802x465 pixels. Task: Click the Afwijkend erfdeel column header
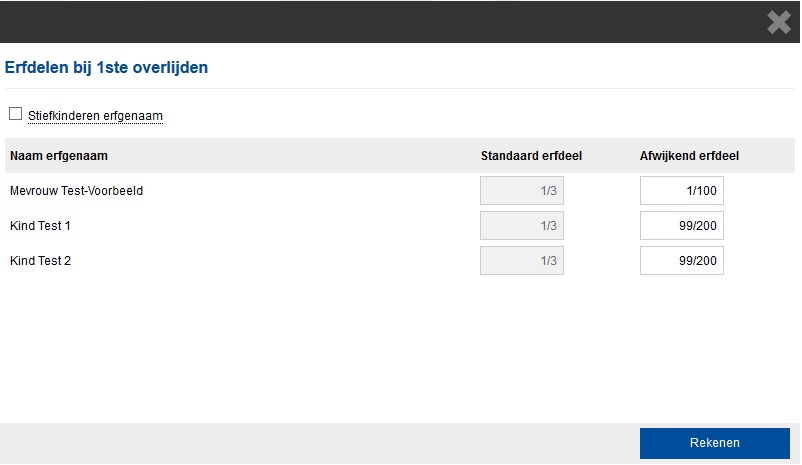689,156
